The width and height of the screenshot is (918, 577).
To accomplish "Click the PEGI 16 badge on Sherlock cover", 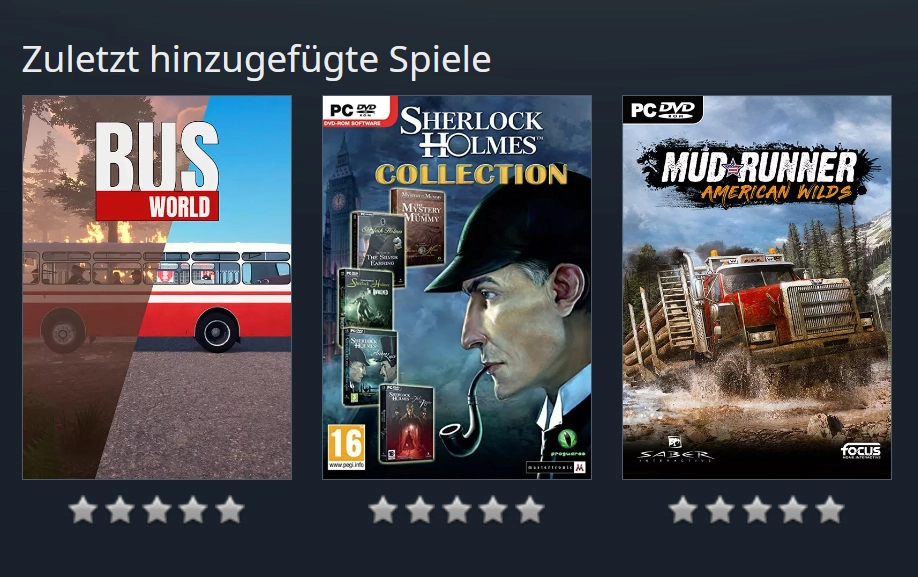I will click(346, 447).
